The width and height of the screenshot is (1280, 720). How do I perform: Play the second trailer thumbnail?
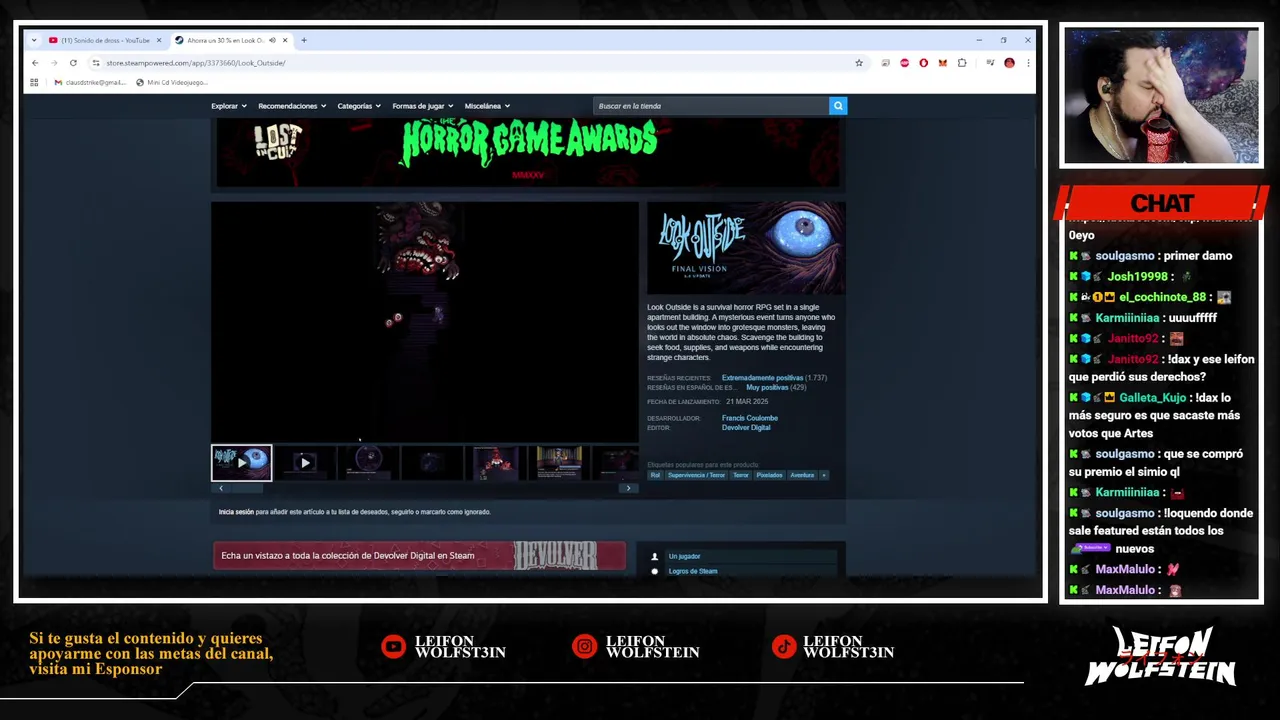305,463
